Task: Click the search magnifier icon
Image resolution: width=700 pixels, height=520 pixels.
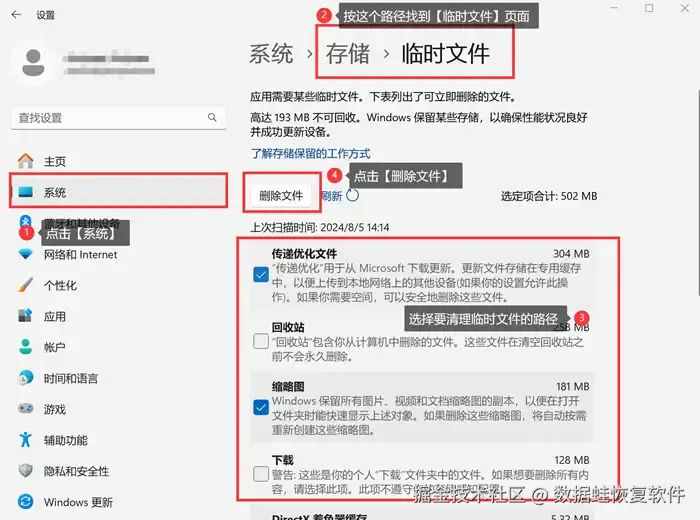Action: (x=212, y=117)
